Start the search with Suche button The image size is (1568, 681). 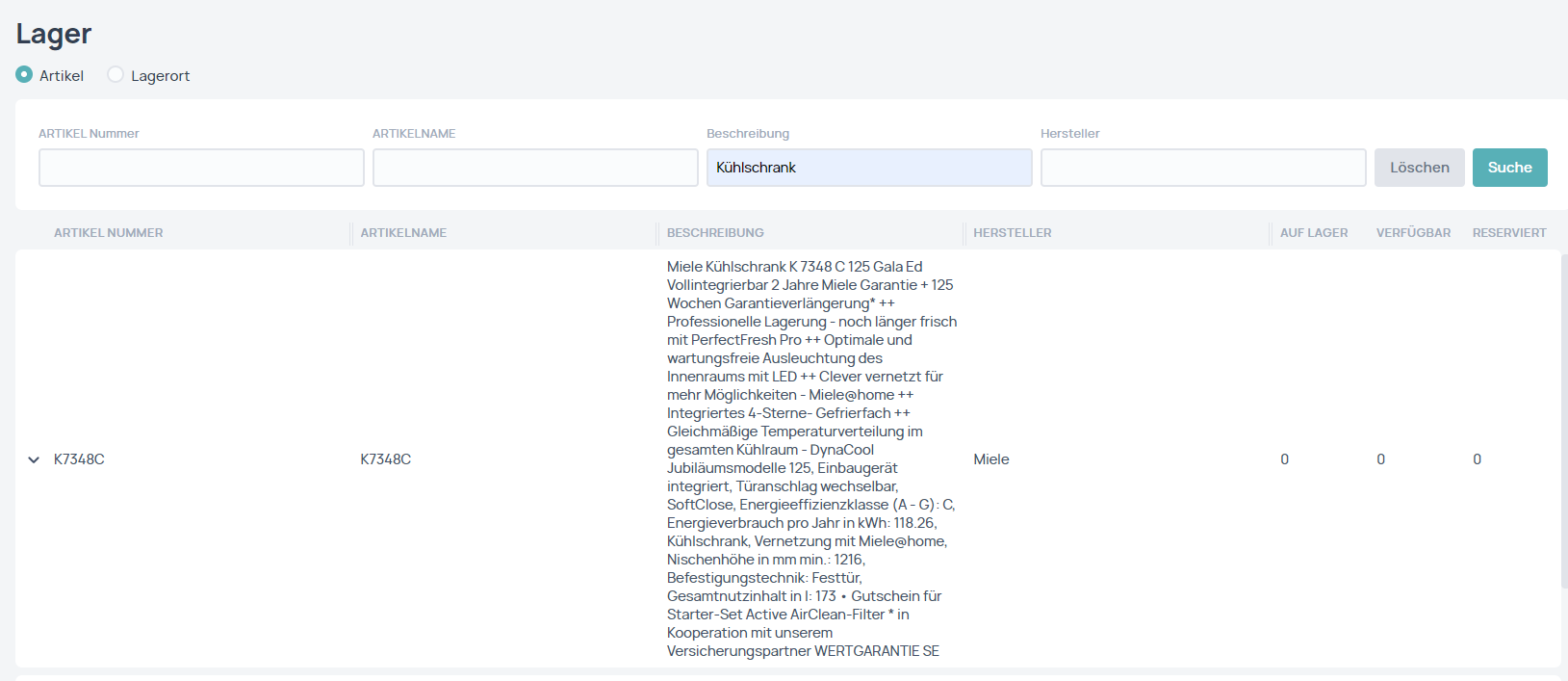(x=1509, y=168)
